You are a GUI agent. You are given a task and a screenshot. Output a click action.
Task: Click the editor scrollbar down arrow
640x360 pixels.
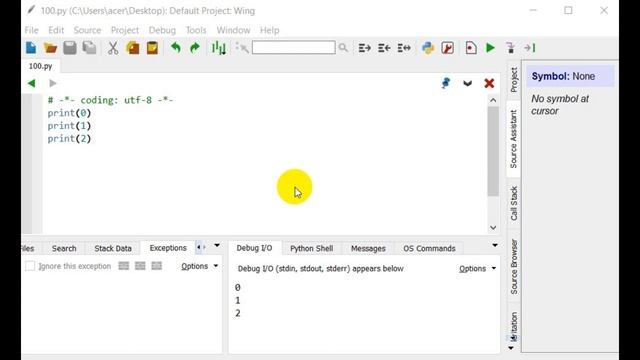pos(493,228)
